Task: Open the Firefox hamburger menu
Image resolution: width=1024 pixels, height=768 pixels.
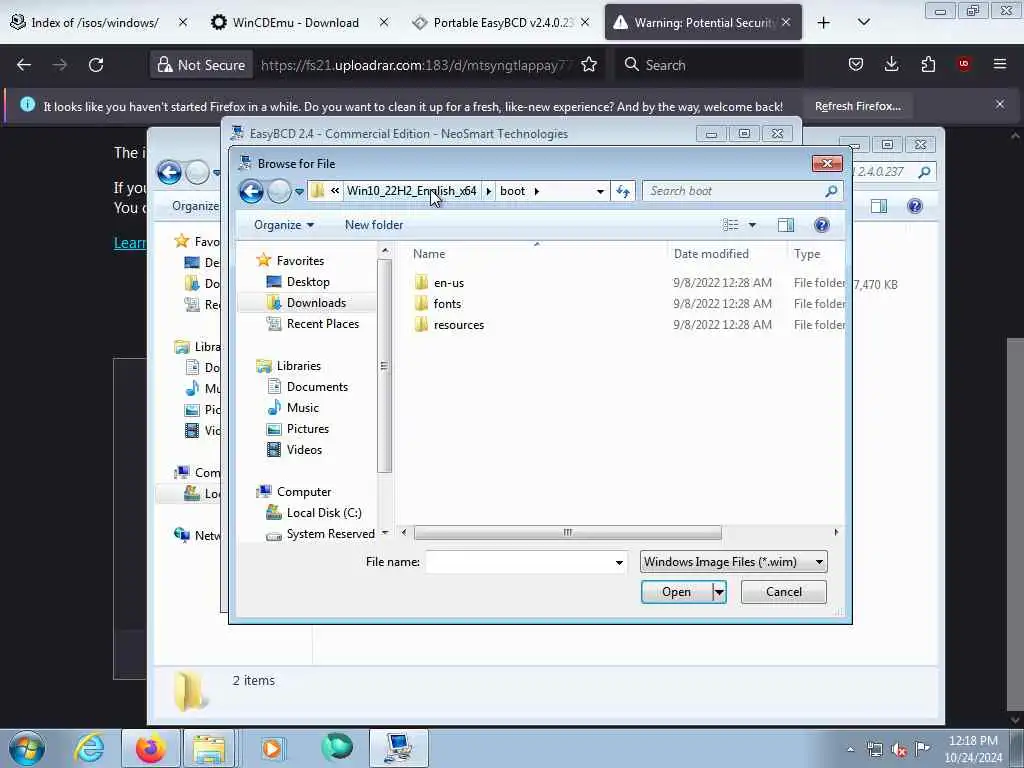Action: [x=1000, y=64]
